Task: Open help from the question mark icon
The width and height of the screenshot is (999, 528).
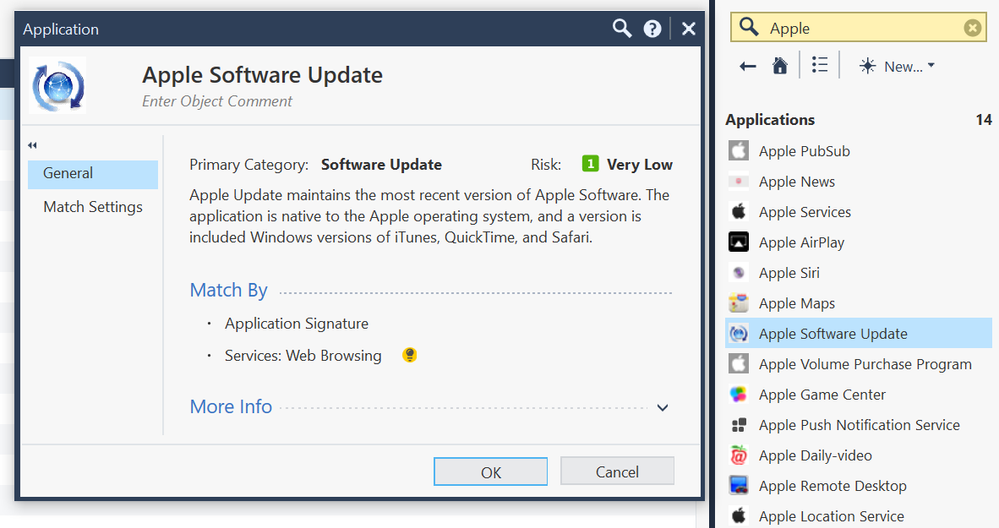Action: pos(652,29)
